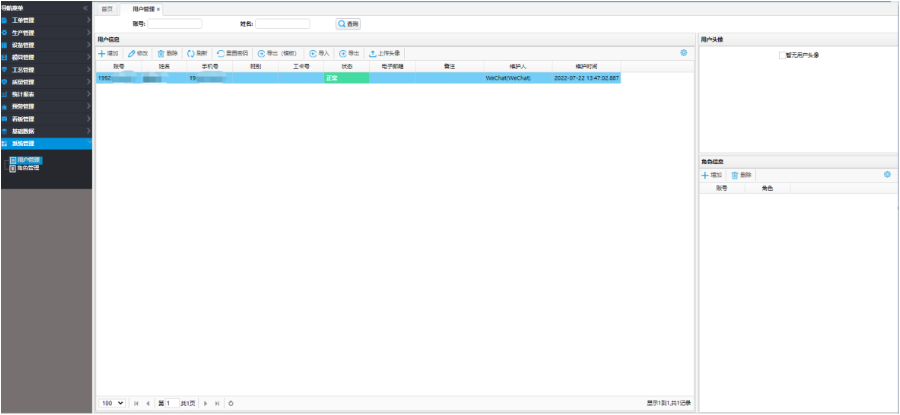Click the 修改 (edit) pencil icon
The height and width of the screenshot is (415, 900).
(132, 53)
